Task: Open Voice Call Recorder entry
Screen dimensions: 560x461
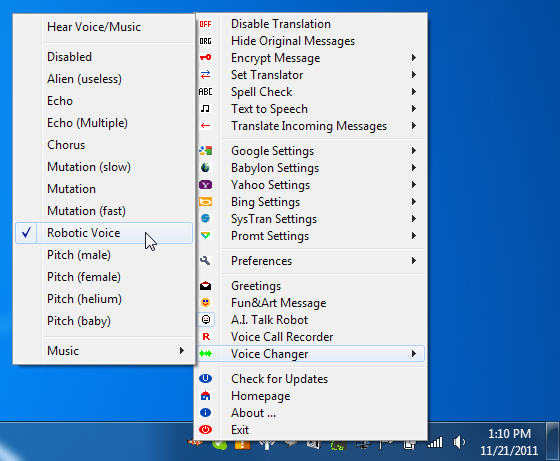Action: coord(310,337)
